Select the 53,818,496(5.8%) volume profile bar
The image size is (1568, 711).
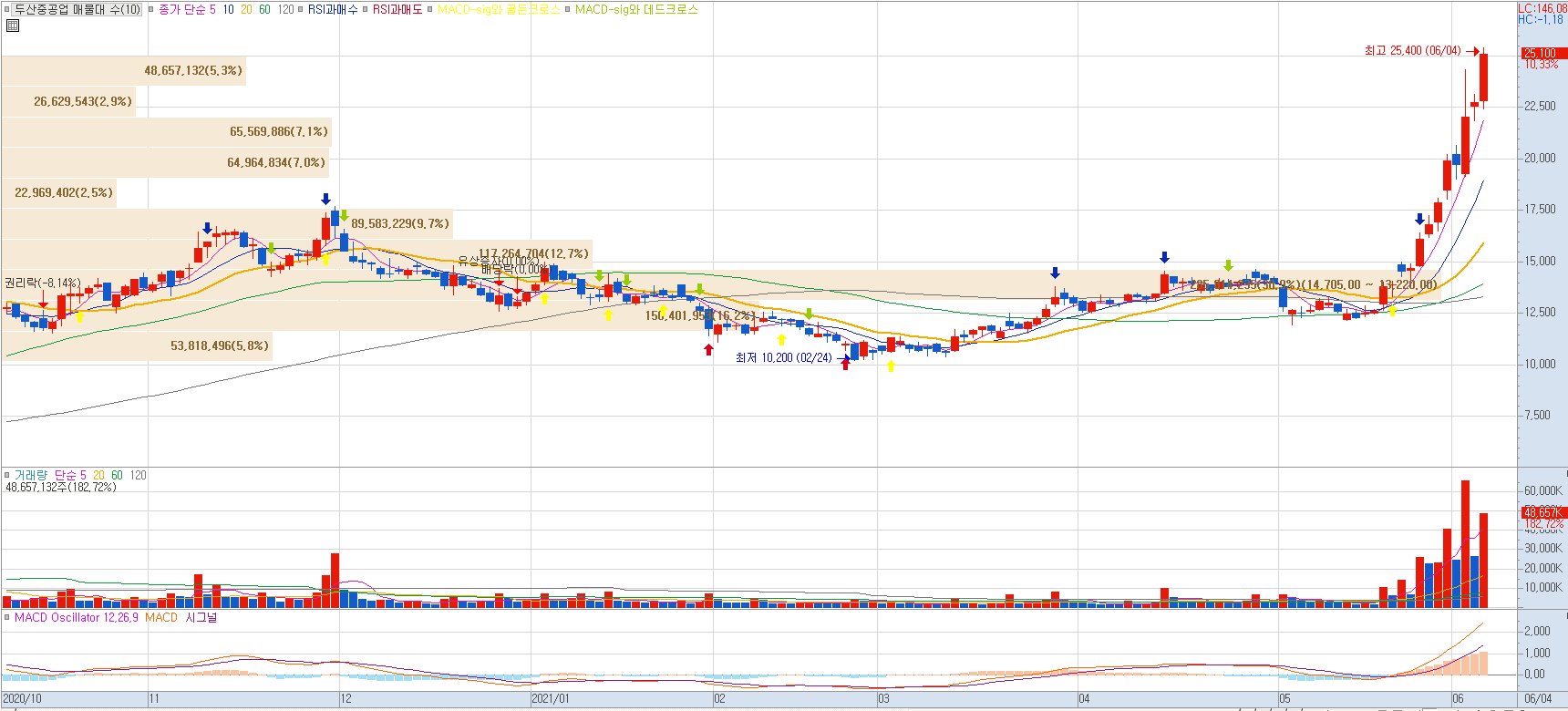(x=137, y=345)
